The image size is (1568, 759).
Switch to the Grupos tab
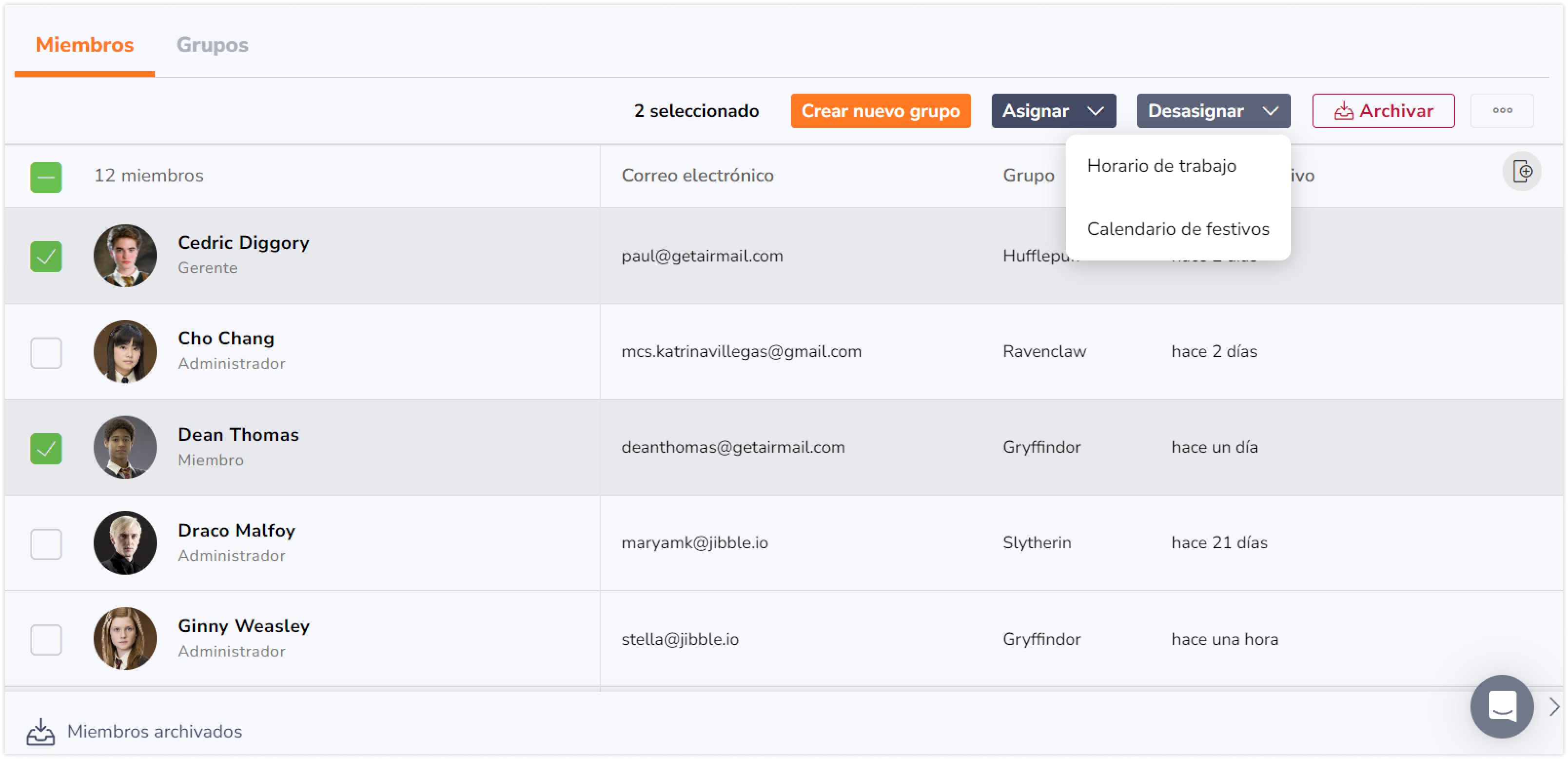point(212,44)
